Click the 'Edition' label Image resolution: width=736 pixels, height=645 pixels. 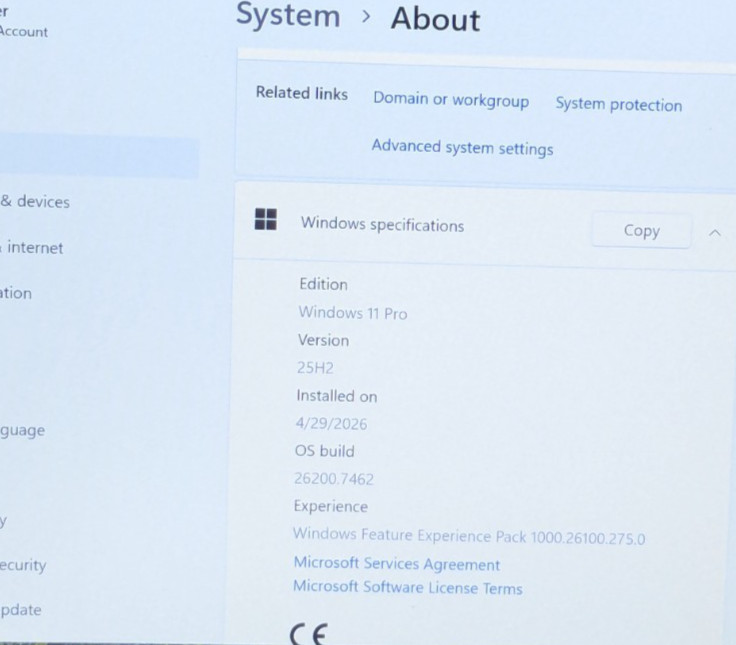tap(323, 284)
